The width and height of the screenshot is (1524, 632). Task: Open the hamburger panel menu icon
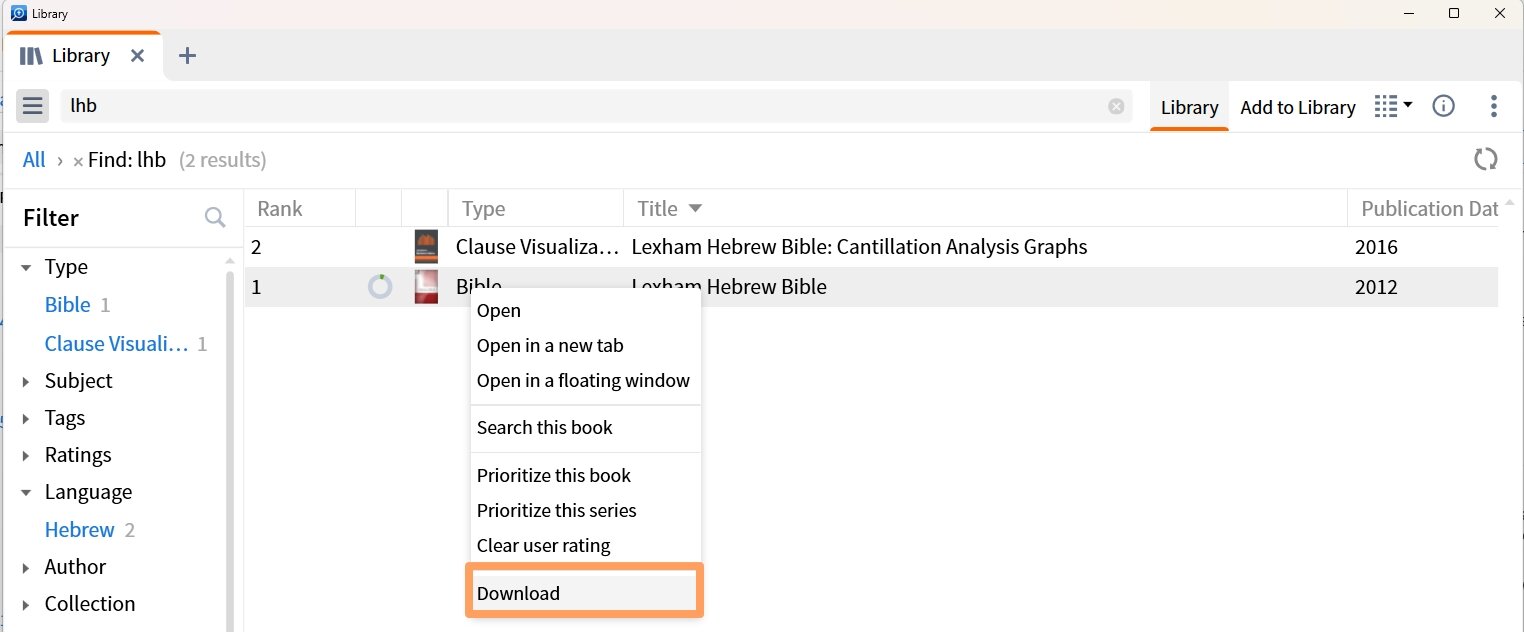(x=32, y=106)
